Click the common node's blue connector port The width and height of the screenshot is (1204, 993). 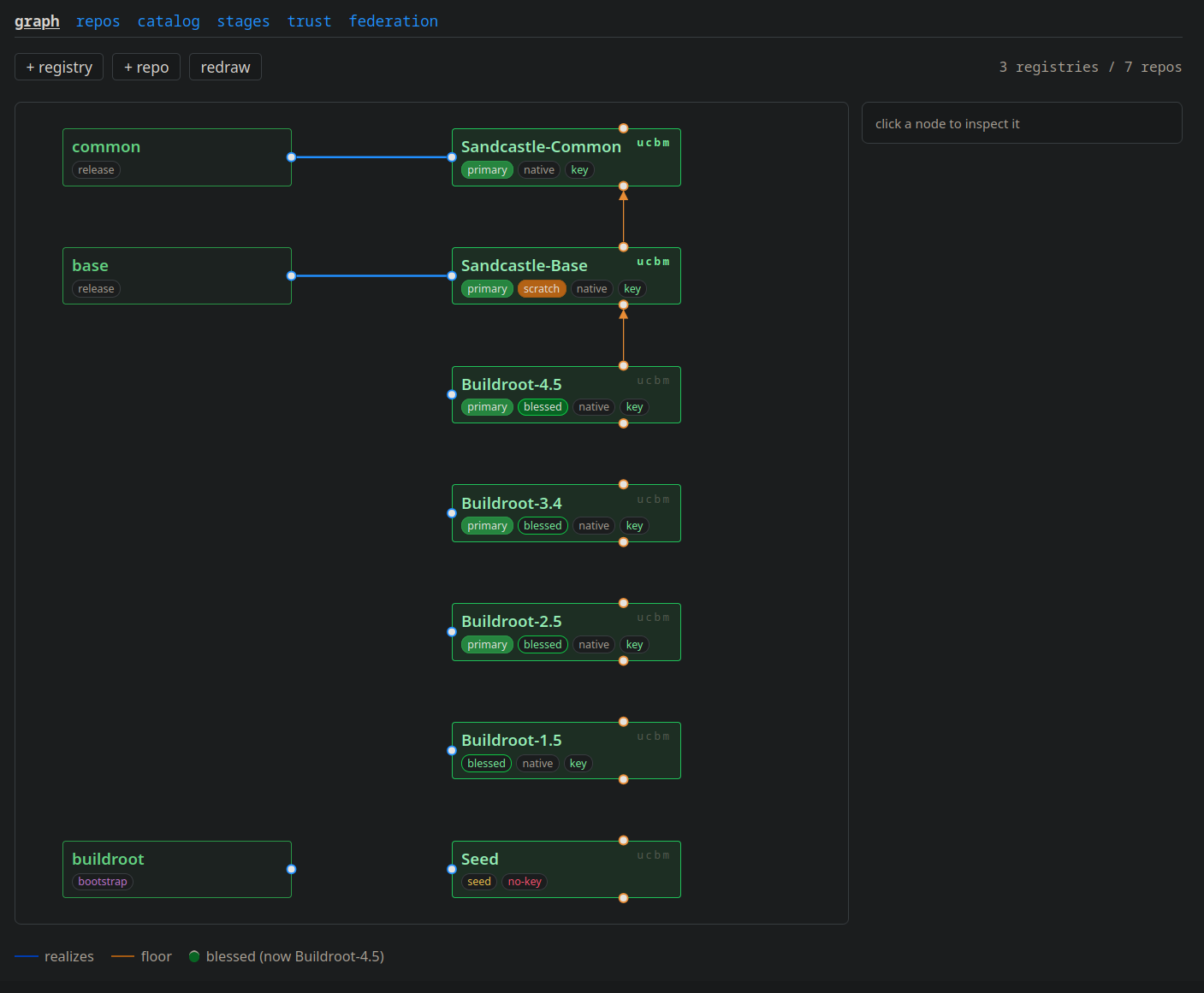coord(292,157)
